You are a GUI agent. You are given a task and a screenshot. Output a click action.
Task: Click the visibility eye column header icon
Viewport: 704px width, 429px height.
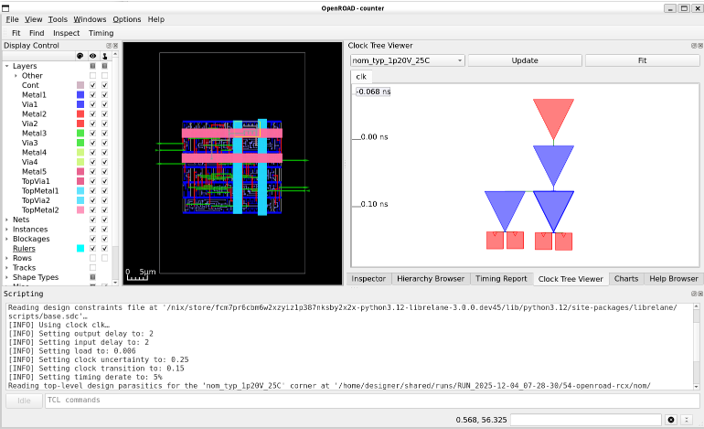[x=93, y=56]
